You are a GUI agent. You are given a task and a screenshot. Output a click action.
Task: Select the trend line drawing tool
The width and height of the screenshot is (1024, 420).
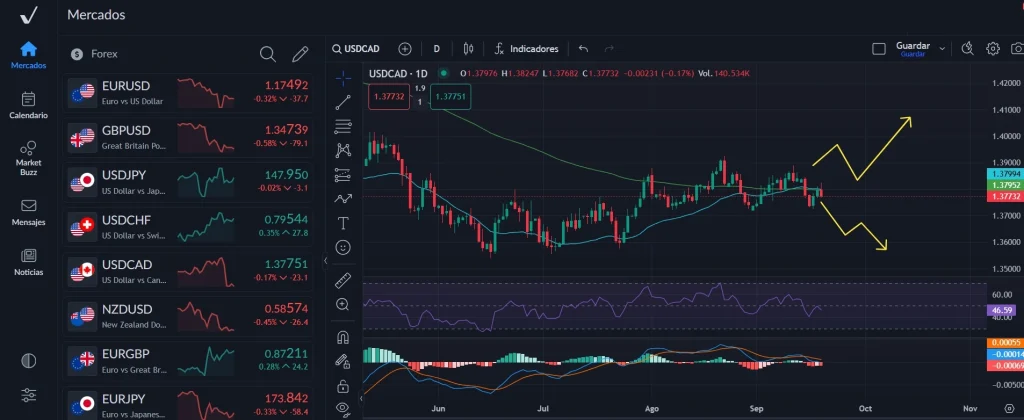343,101
